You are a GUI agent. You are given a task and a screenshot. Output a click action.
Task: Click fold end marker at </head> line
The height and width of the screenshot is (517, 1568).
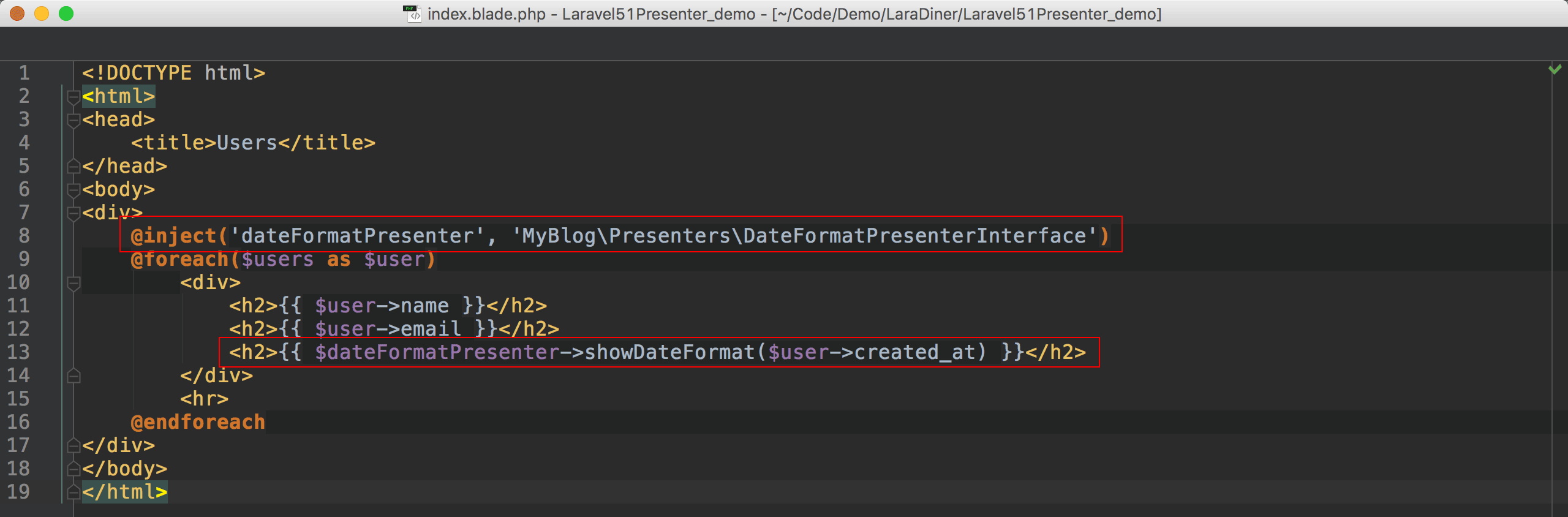[x=73, y=167]
